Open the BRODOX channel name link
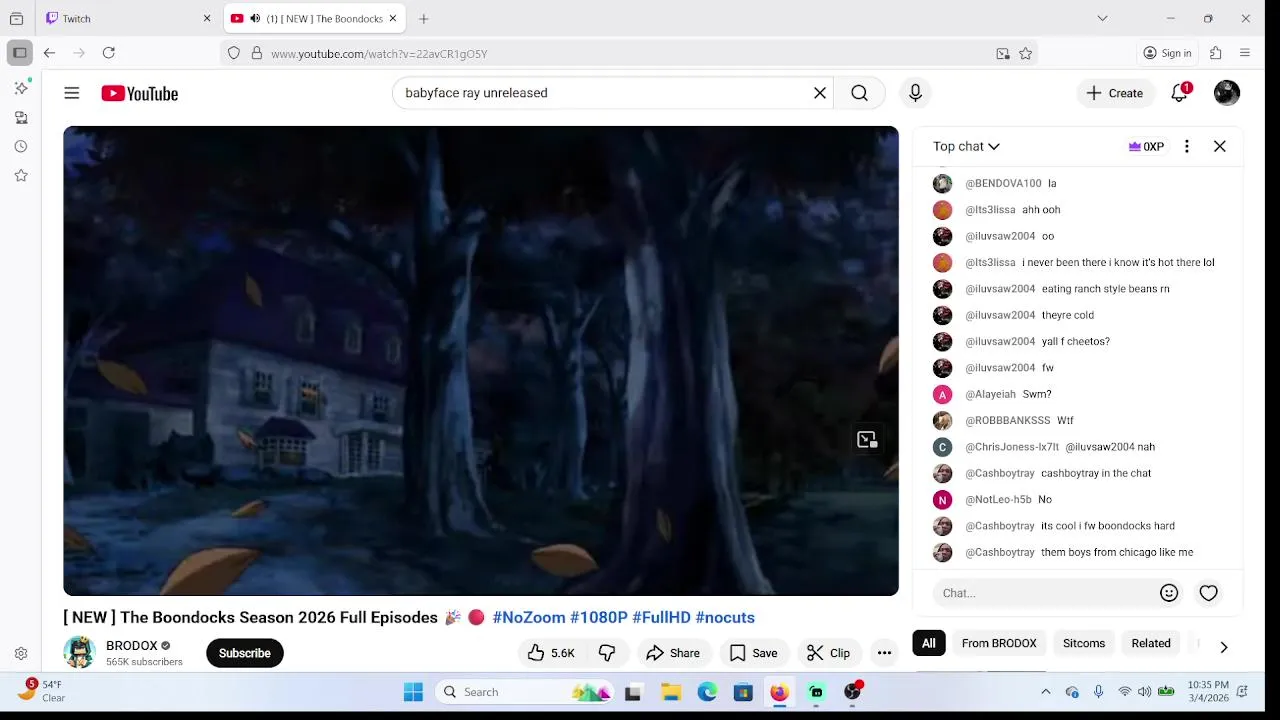The width and height of the screenshot is (1280, 720). pyautogui.click(x=132, y=646)
